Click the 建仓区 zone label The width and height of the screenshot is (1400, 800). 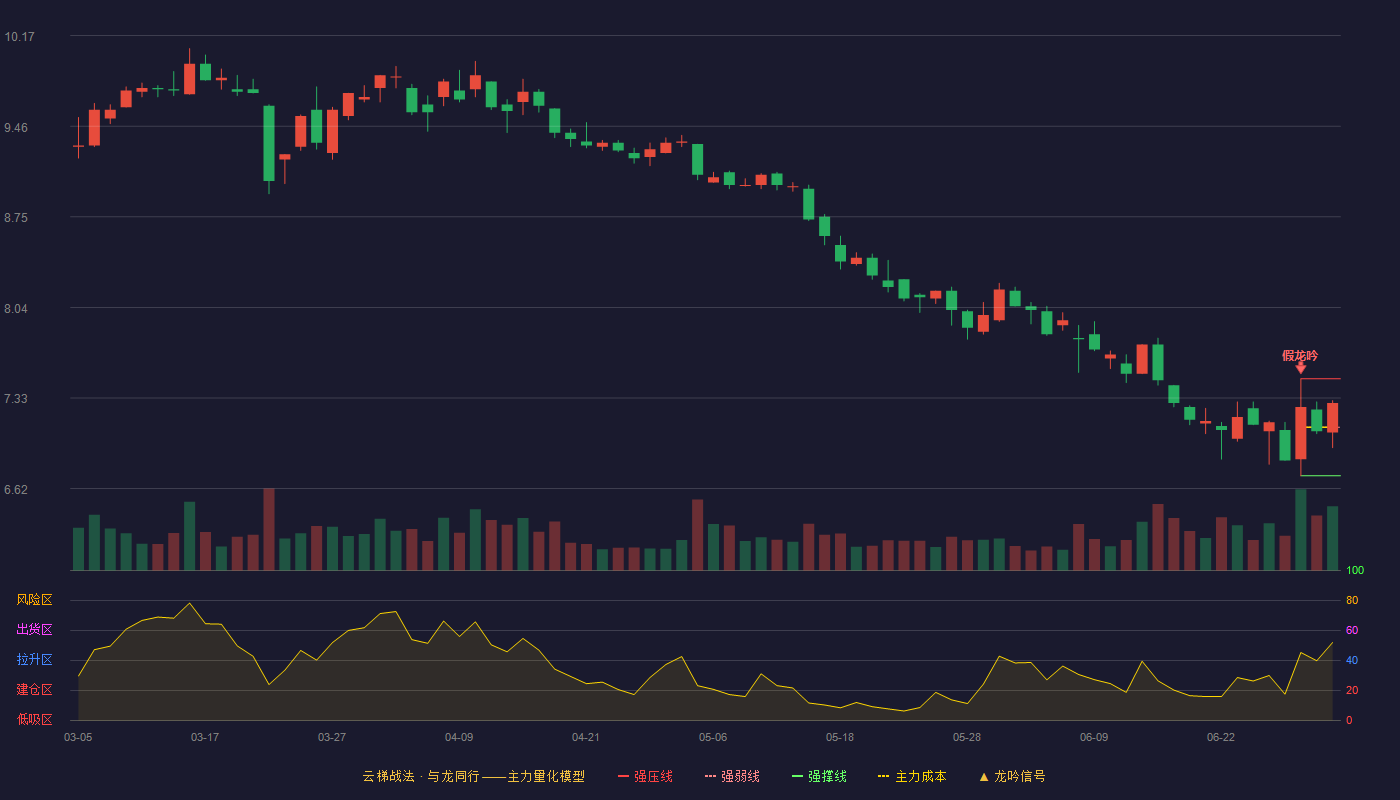34,690
